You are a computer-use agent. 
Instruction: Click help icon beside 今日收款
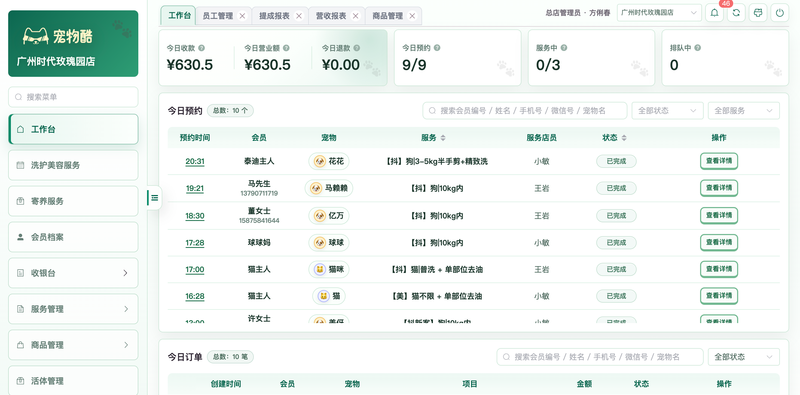(202, 48)
